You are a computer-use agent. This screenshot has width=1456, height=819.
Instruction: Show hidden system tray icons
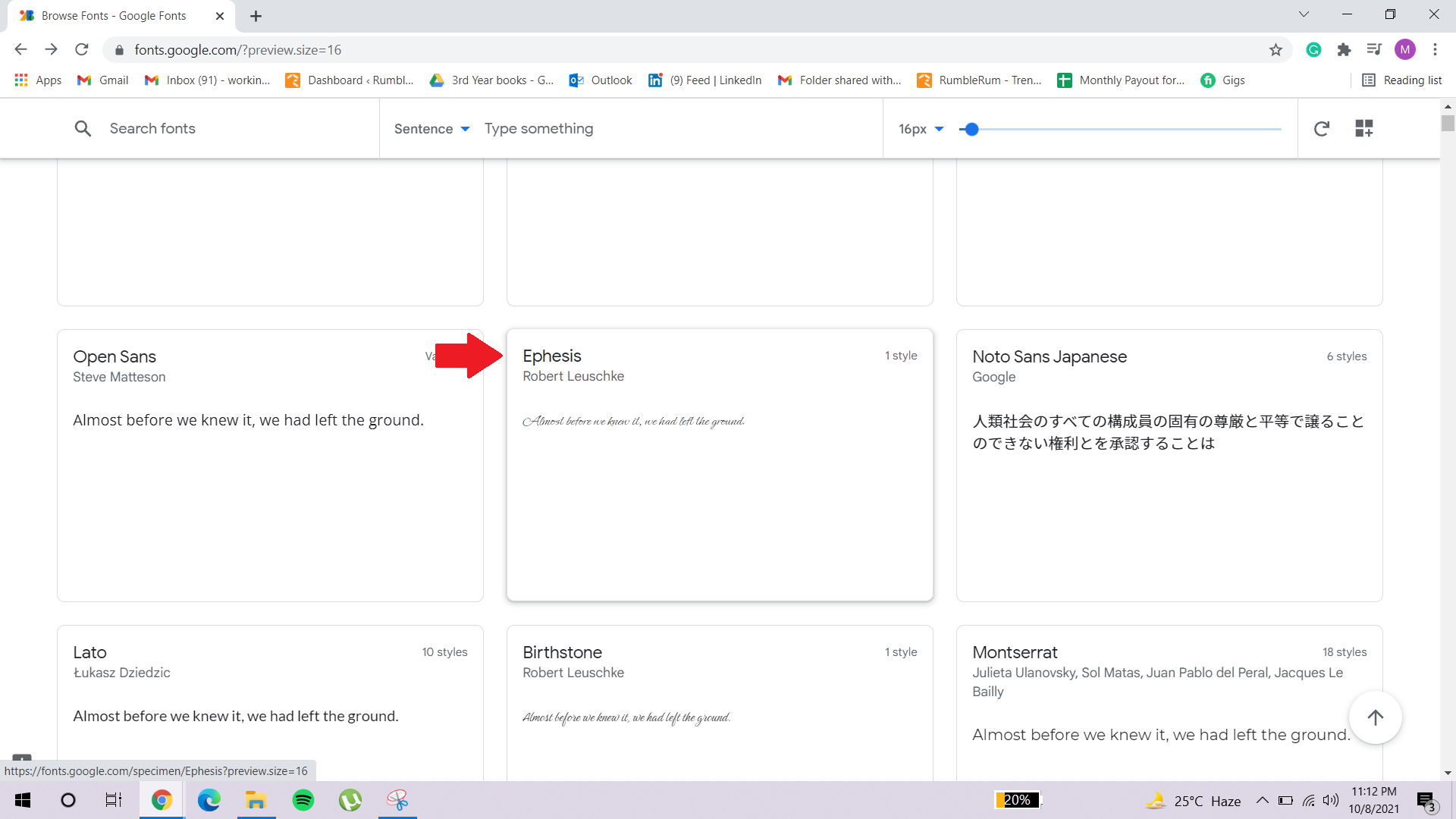click(x=1263, y=800)
